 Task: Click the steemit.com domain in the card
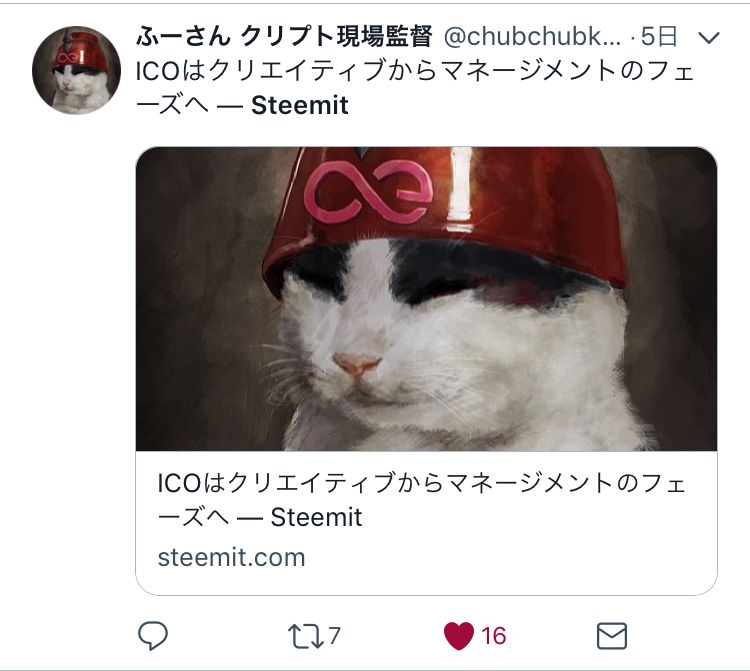(x=232, y=558)
